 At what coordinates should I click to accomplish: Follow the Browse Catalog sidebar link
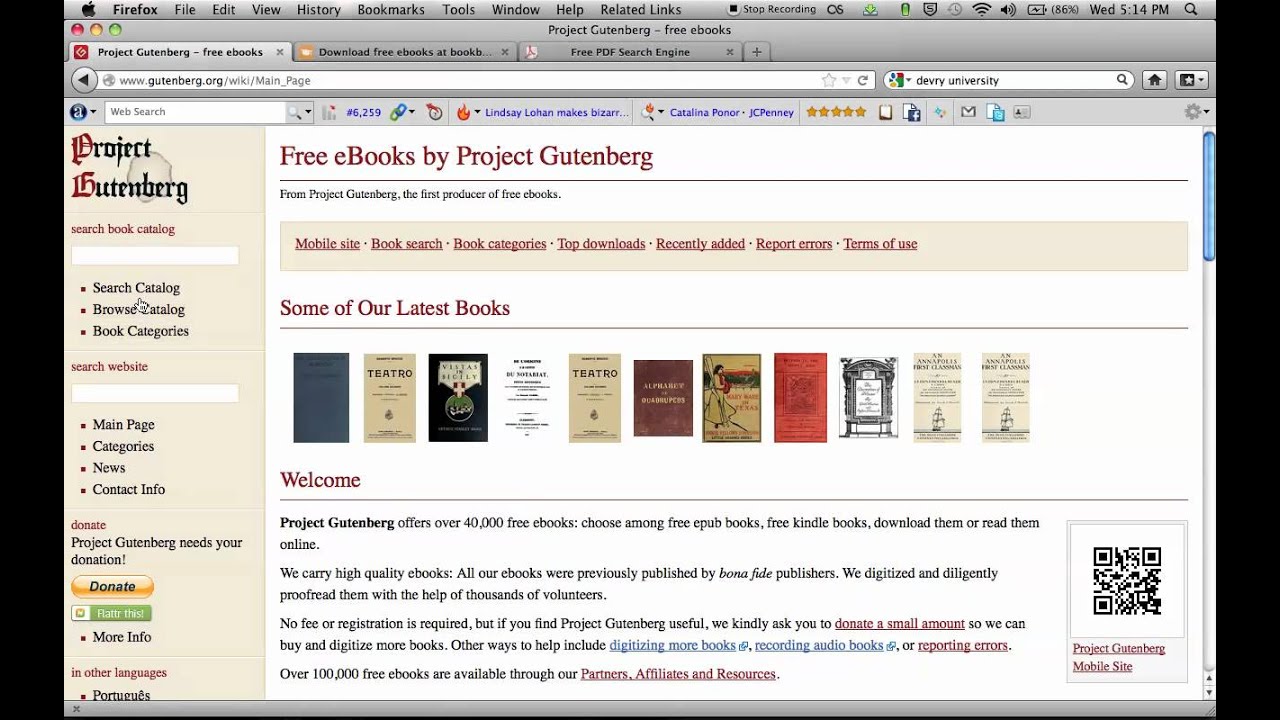139,310
